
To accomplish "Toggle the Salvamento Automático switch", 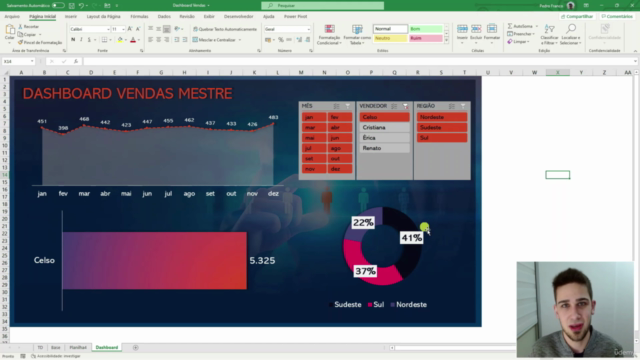I will tap(58, 5).
